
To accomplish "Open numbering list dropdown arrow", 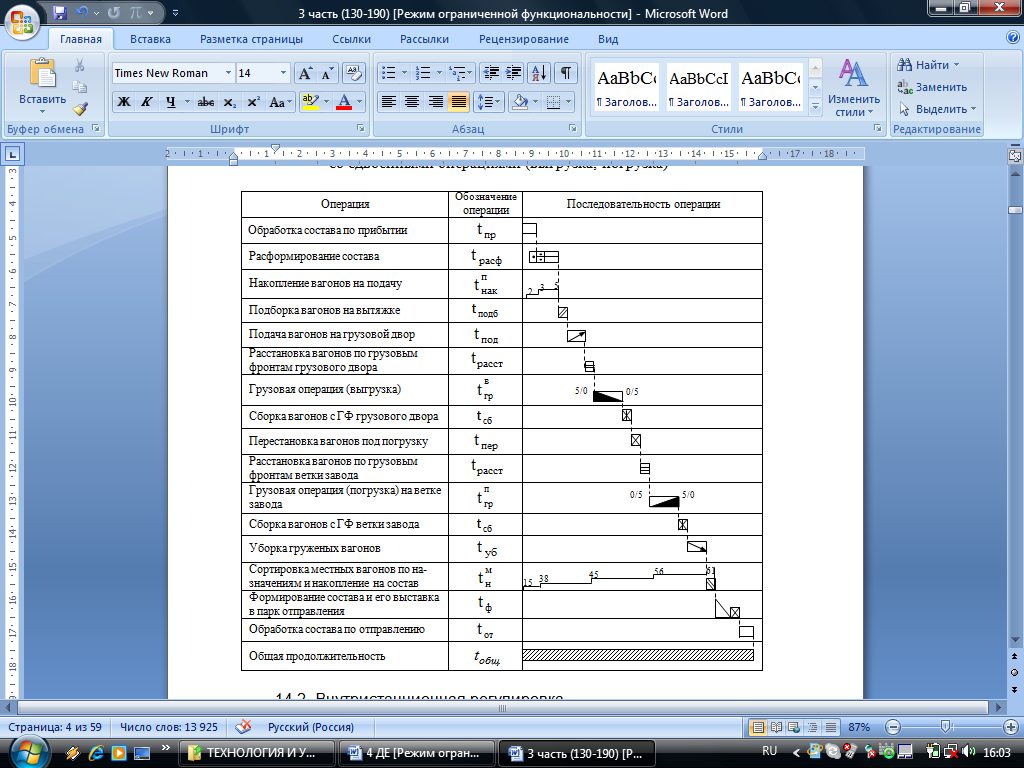I will click(439, 73).
